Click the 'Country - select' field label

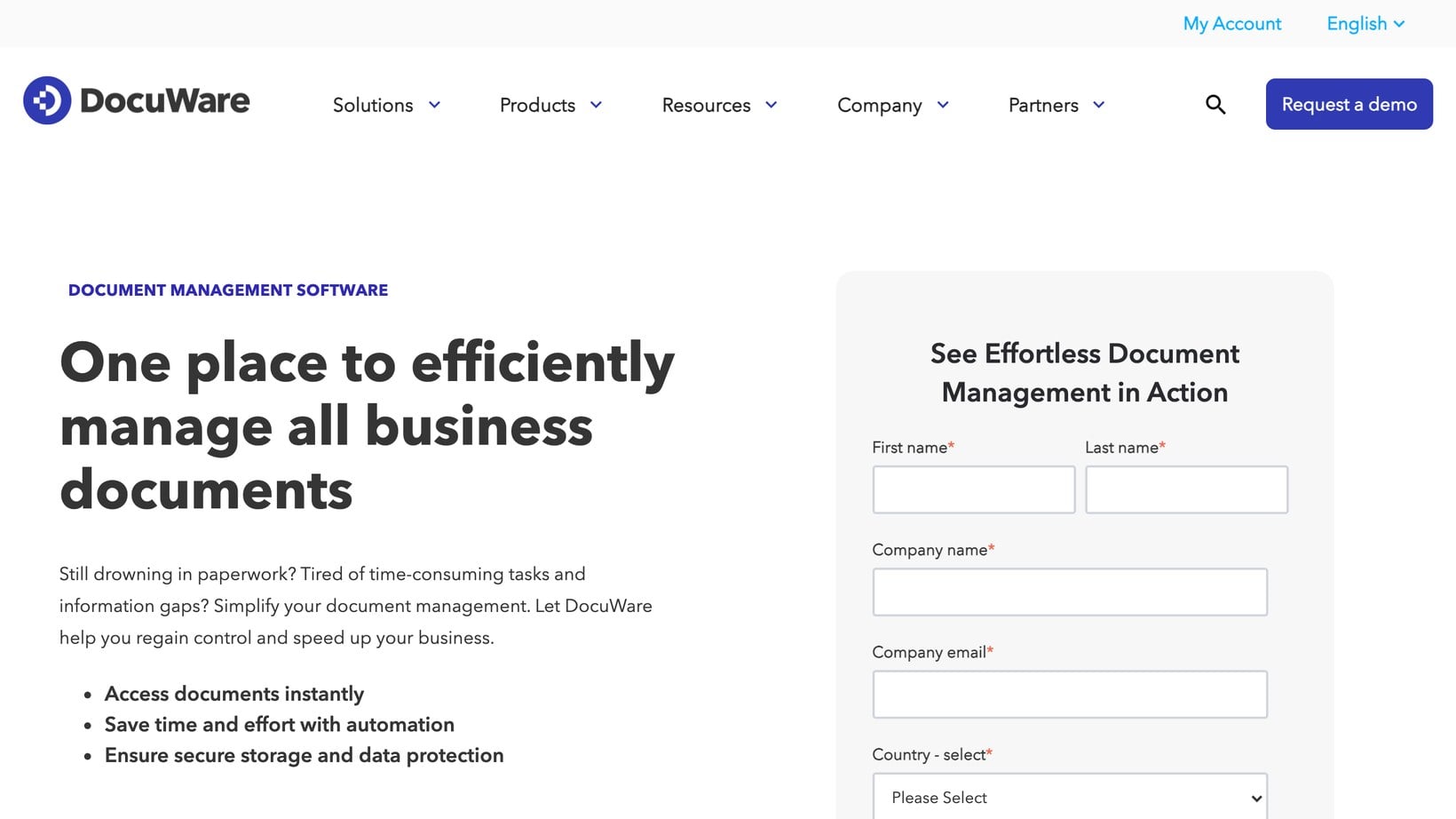932,754
